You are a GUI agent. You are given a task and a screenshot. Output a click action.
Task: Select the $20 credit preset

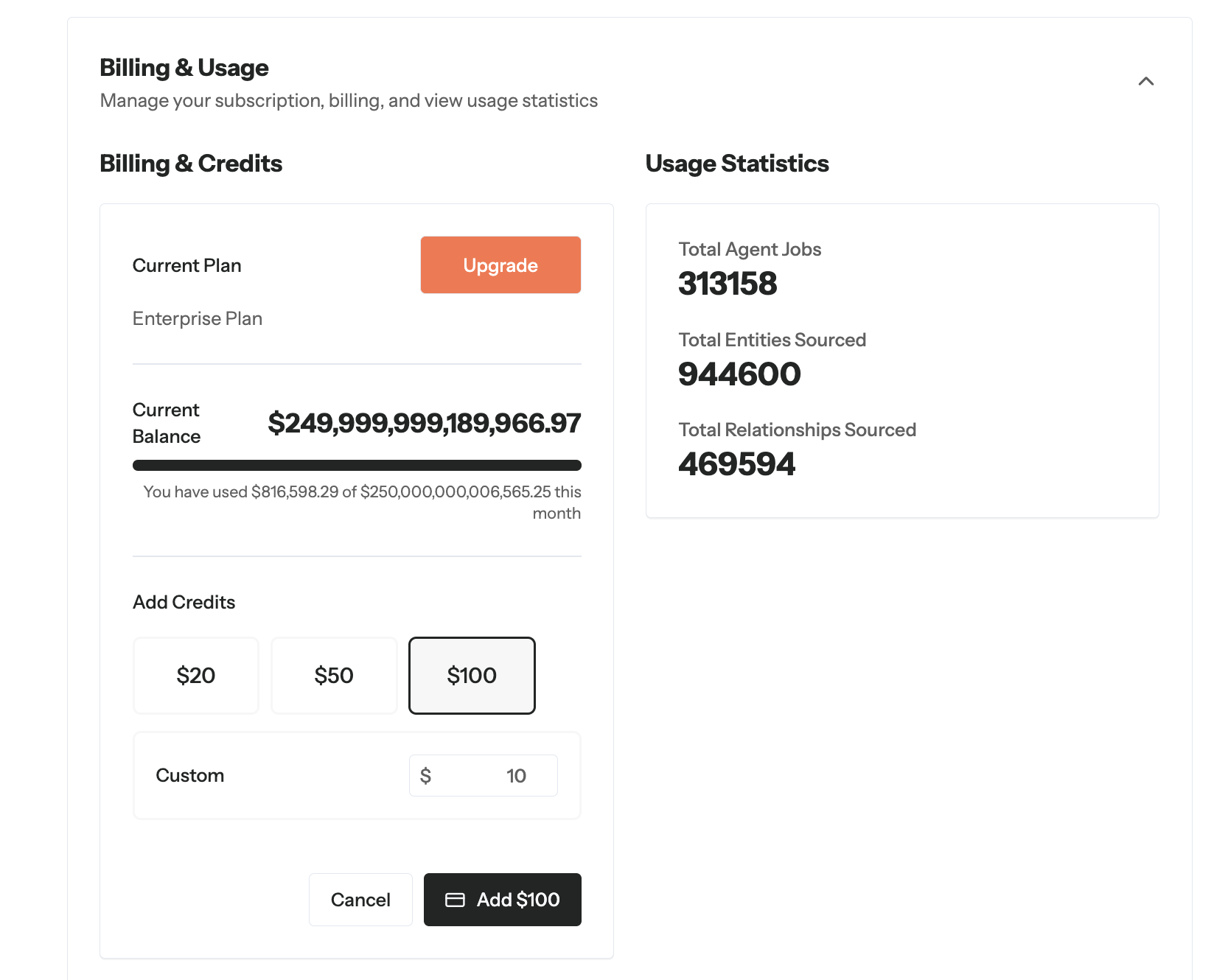click(x=196, y=676)
